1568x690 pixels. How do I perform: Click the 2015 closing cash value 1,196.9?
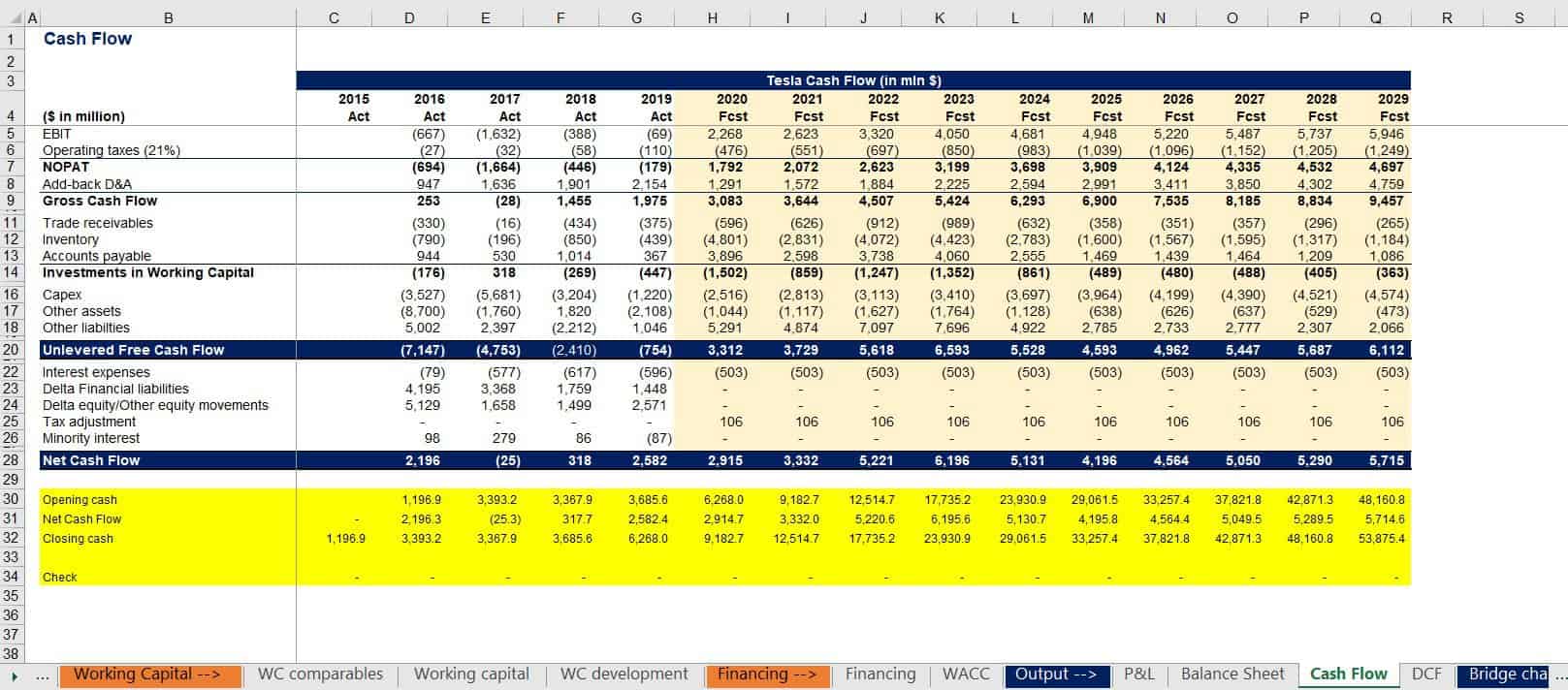coord(346,539)
